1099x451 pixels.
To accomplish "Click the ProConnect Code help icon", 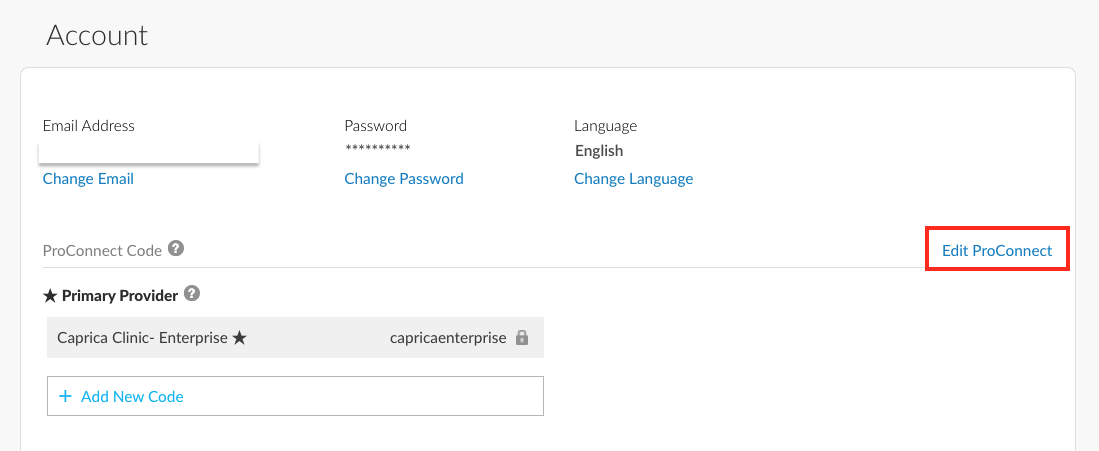I will coord(176,248).
